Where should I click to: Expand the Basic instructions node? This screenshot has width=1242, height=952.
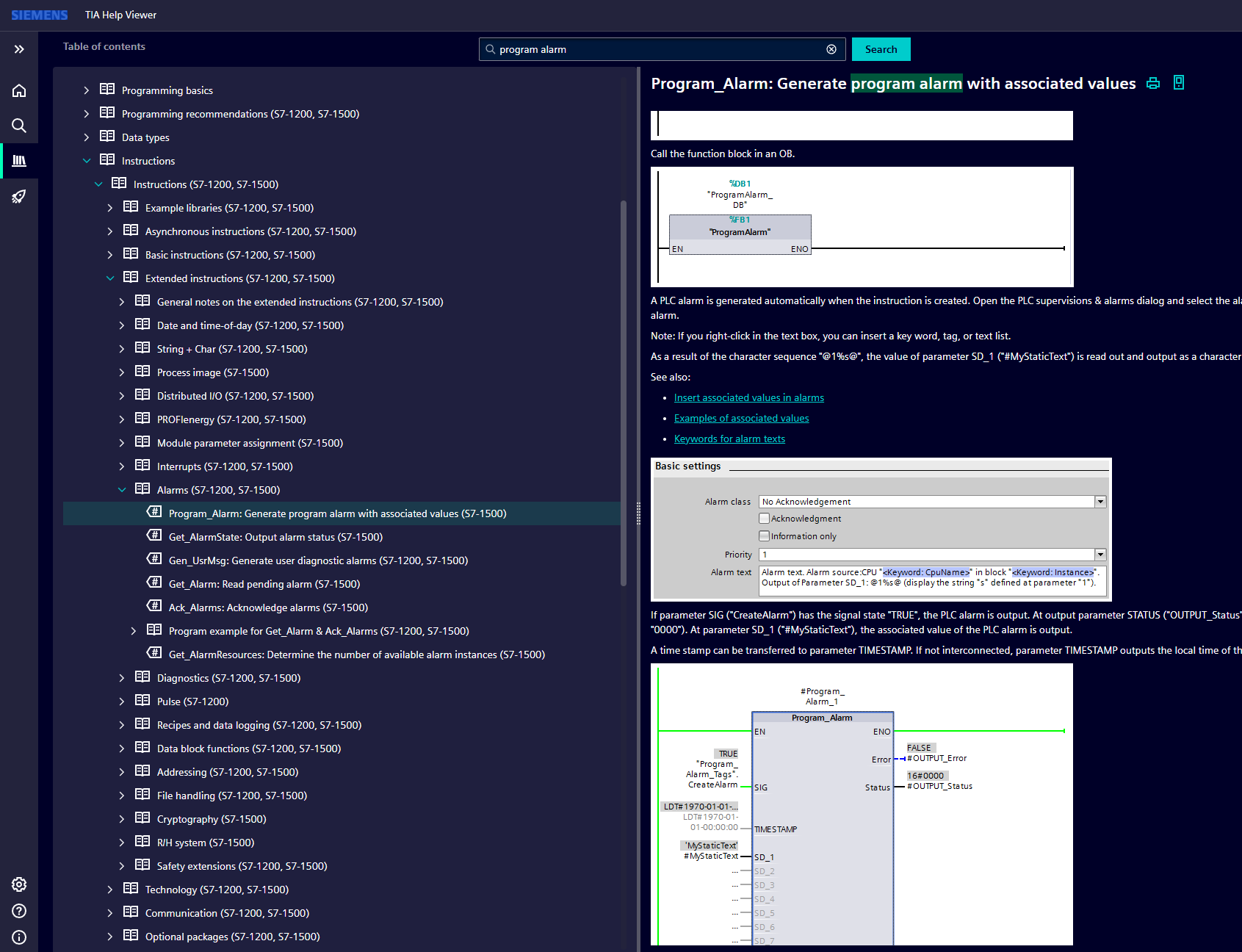click(x=110, y=255)
